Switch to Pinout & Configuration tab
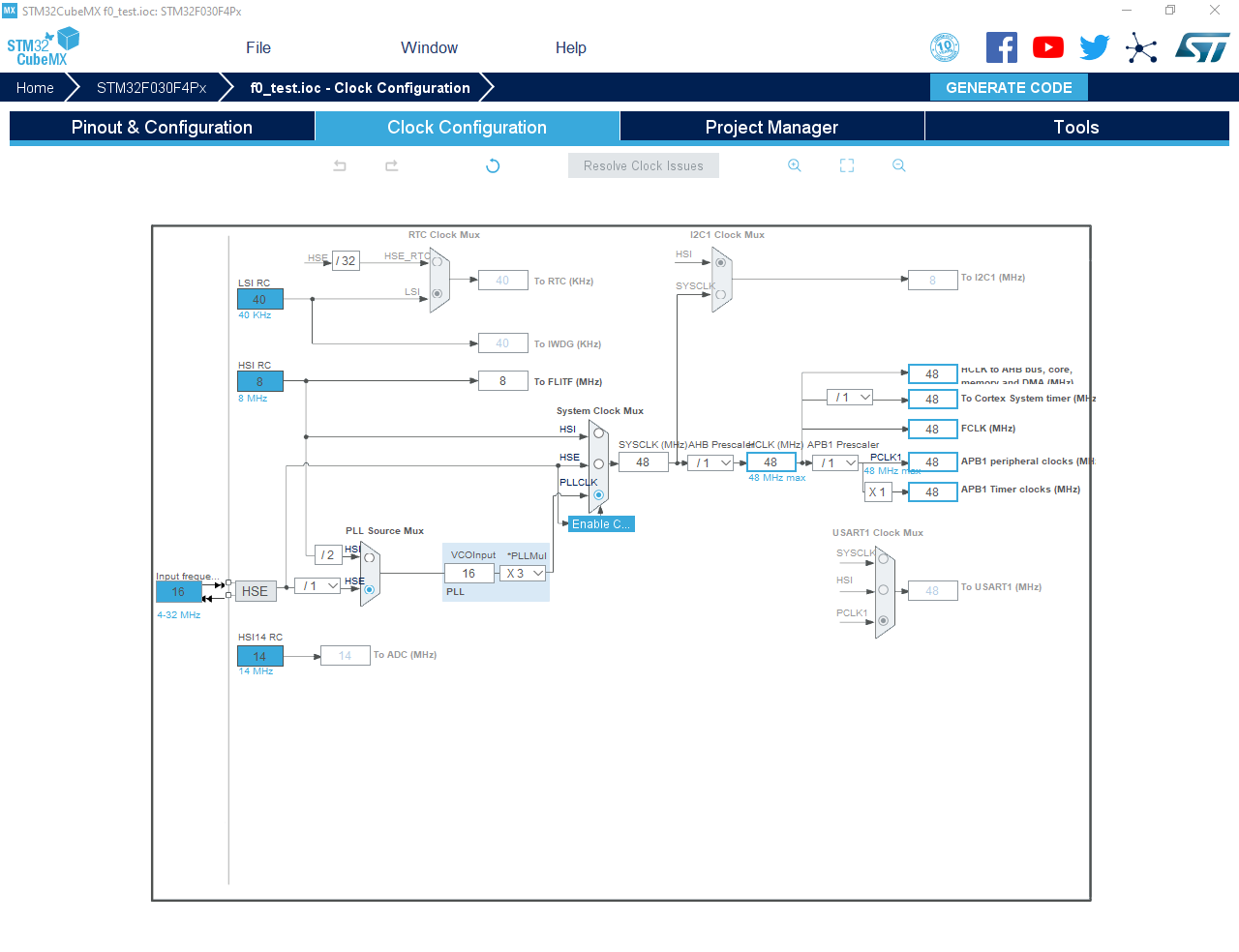Image resolution: width=1239 pixels, height=952 pixels. [162, 127]
